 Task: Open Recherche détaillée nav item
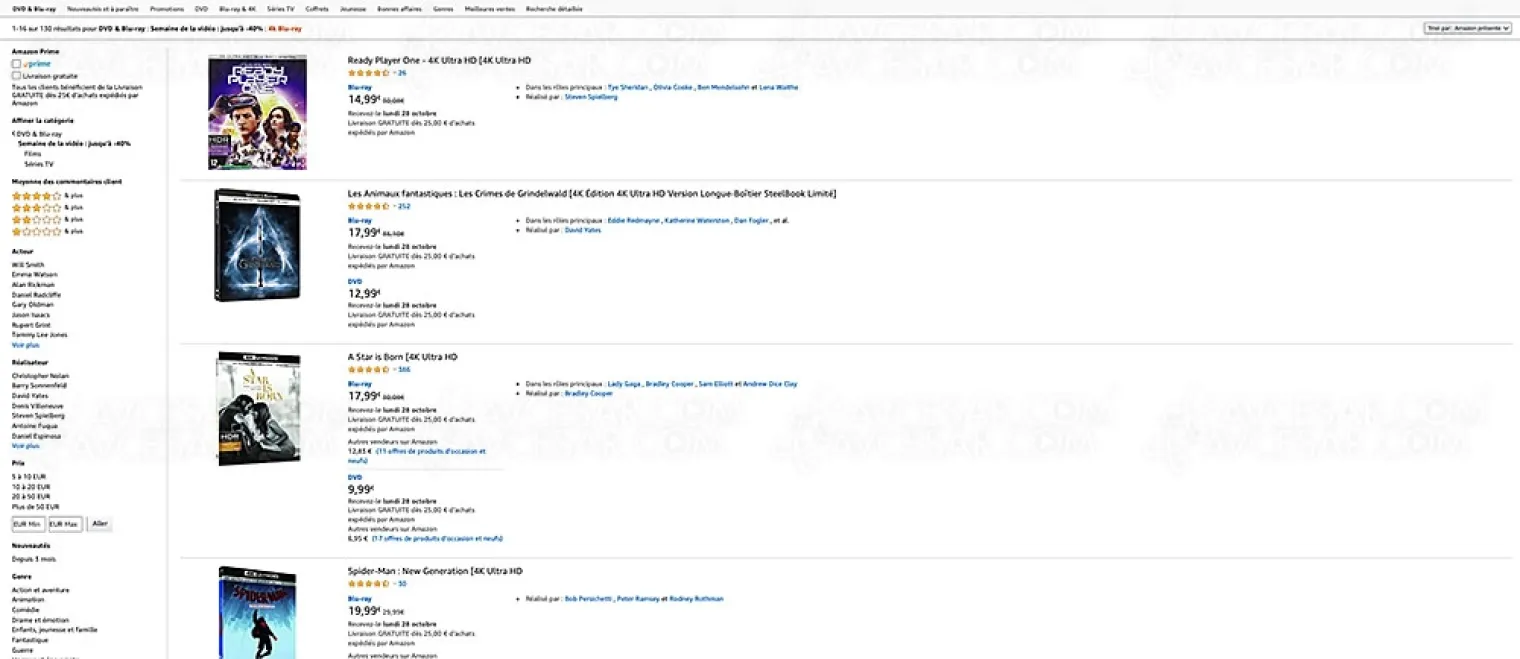click(x=554, y=8)
